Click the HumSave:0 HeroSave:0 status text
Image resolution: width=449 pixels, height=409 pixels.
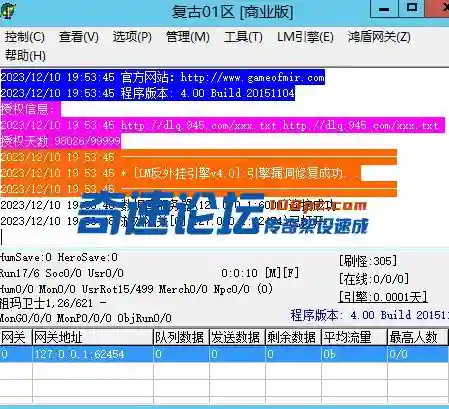pos(59,257)
